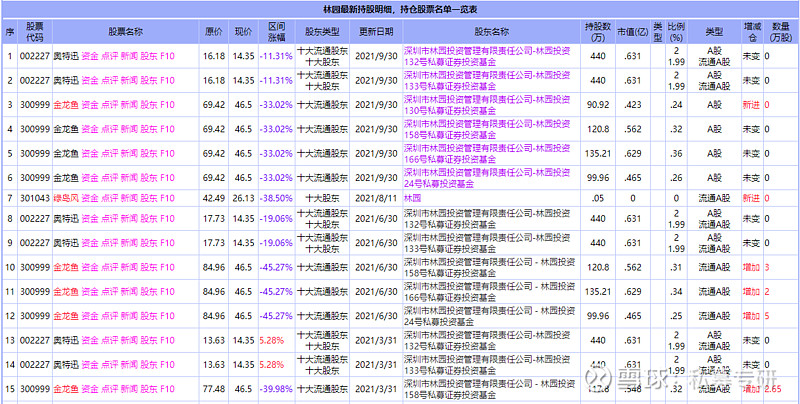This screenshot has height=404, width=800.
Task: Select the date cell 2021/8/11
Action: (376, 197)
